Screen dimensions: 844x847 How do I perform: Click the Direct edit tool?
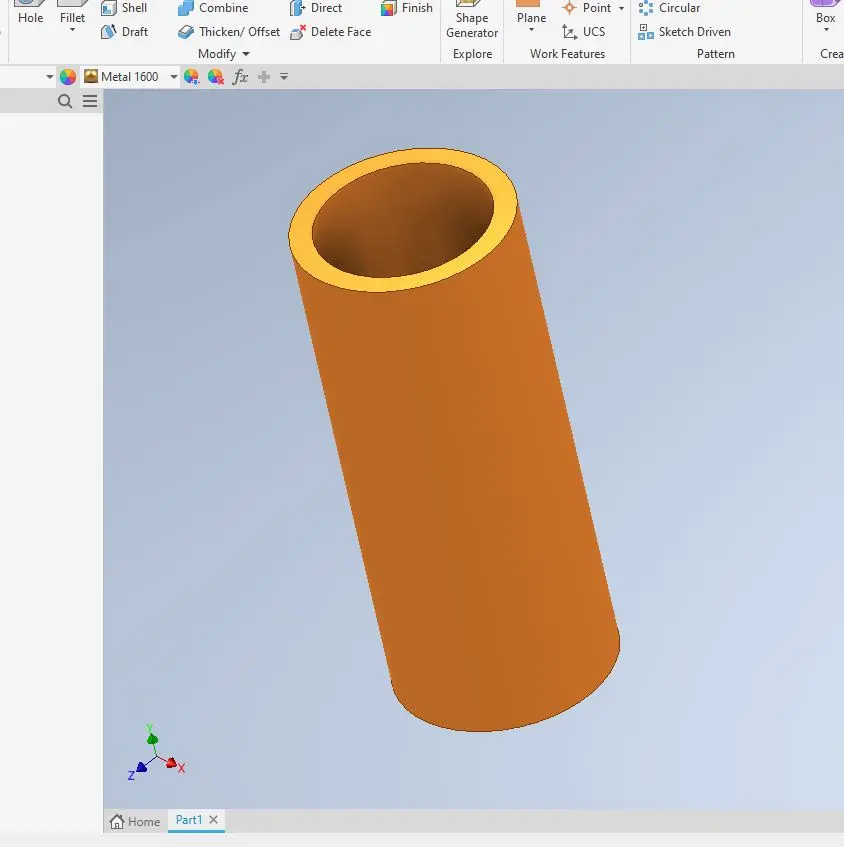click(x=316, y=8)
